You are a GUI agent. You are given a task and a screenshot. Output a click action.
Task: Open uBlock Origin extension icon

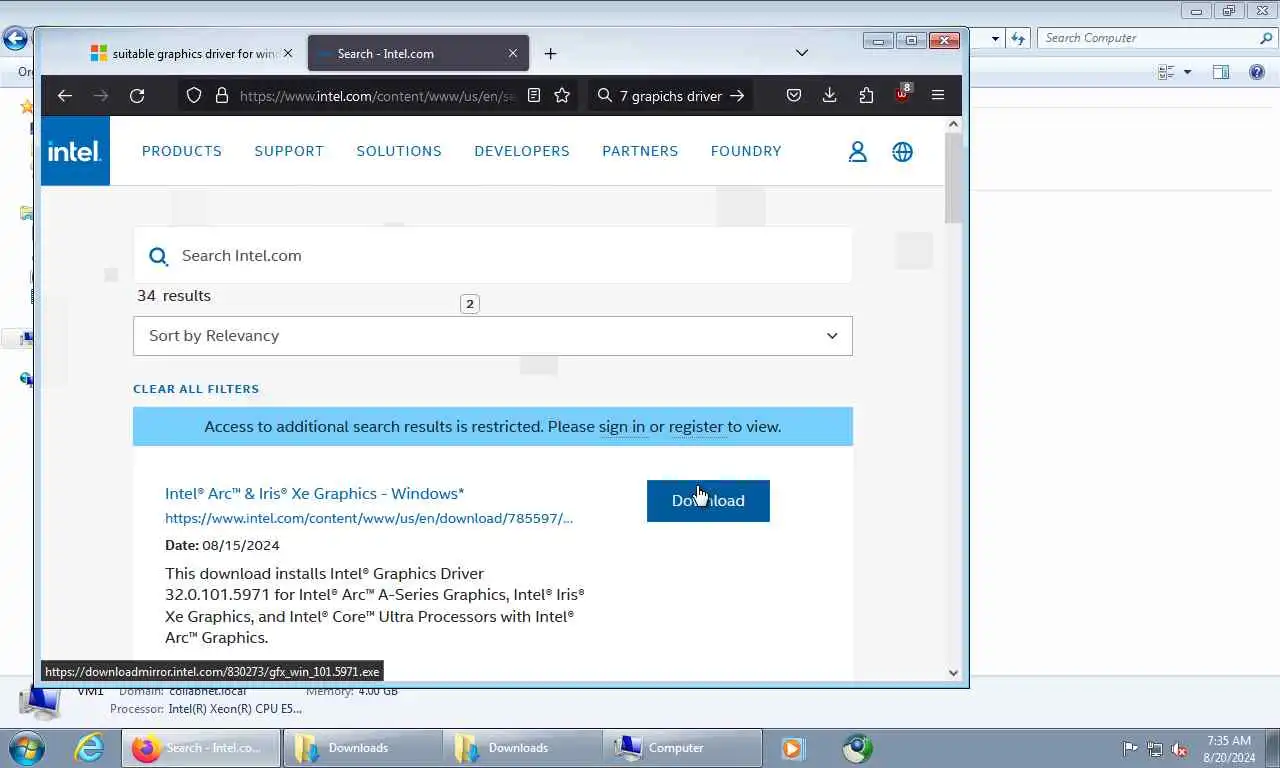coord(902,94)
